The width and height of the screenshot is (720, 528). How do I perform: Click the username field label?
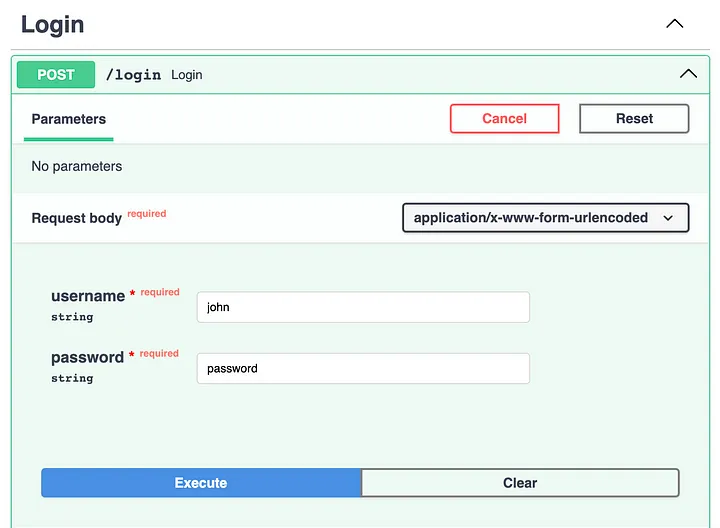tap(88, 296)
